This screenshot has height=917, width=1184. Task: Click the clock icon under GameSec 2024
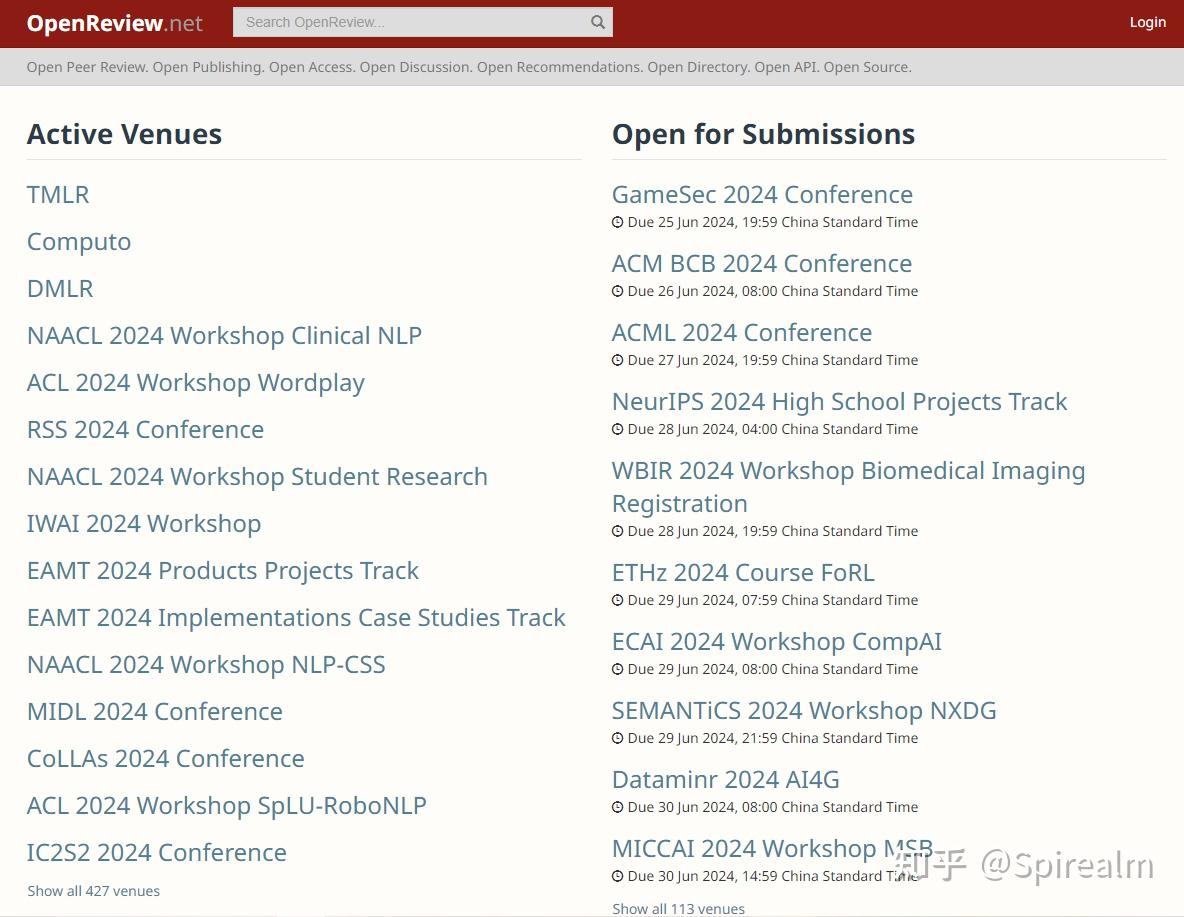(618, 222)
